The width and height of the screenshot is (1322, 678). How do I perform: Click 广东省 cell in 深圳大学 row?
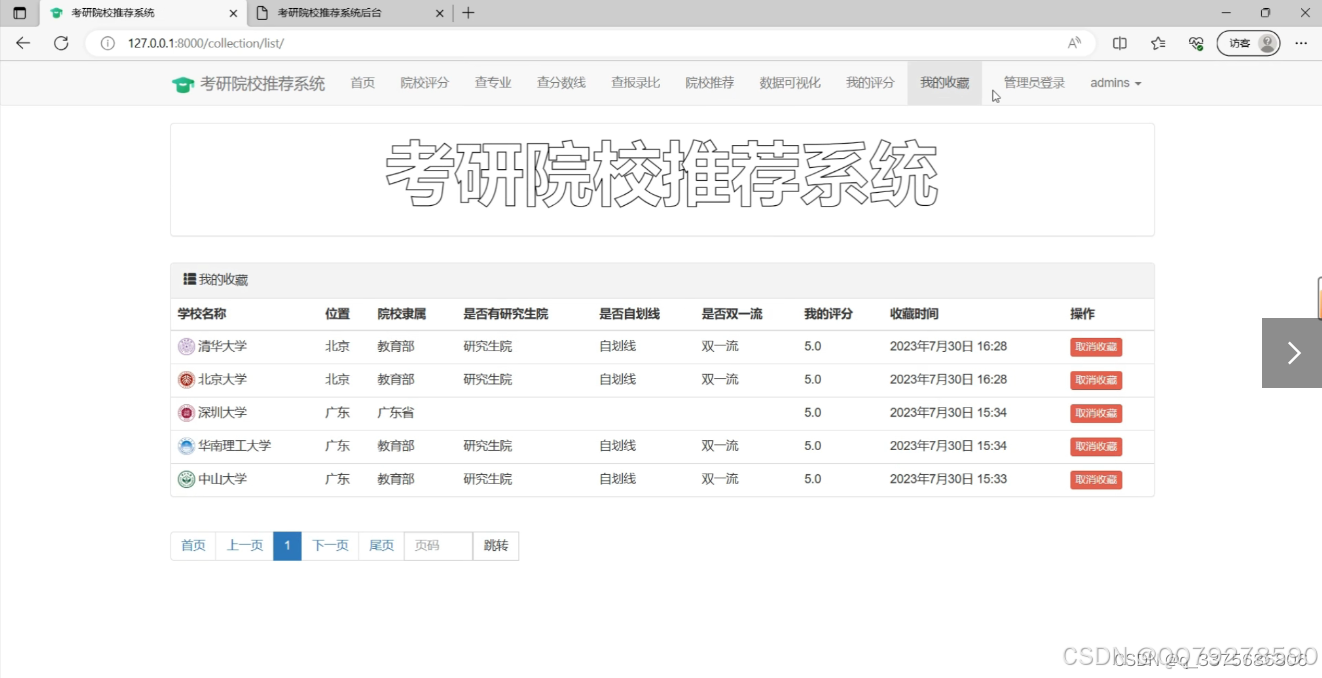point(395,412)
